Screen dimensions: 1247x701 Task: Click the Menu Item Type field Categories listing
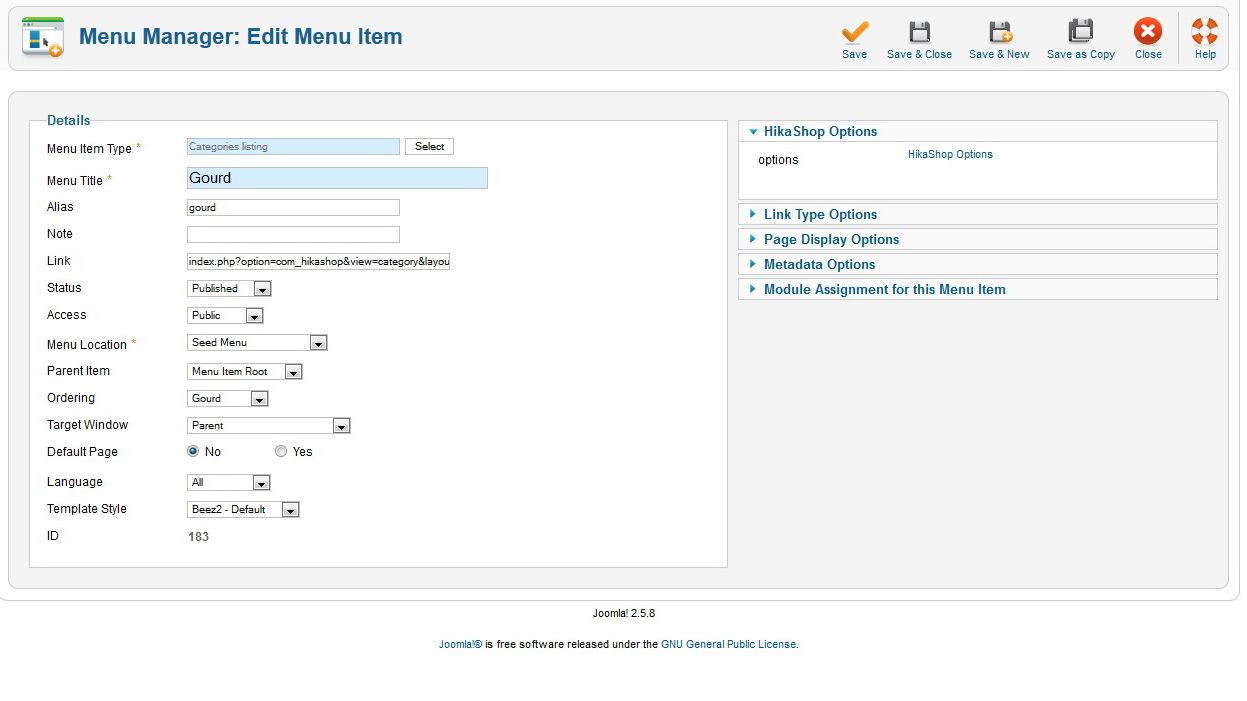293,146
